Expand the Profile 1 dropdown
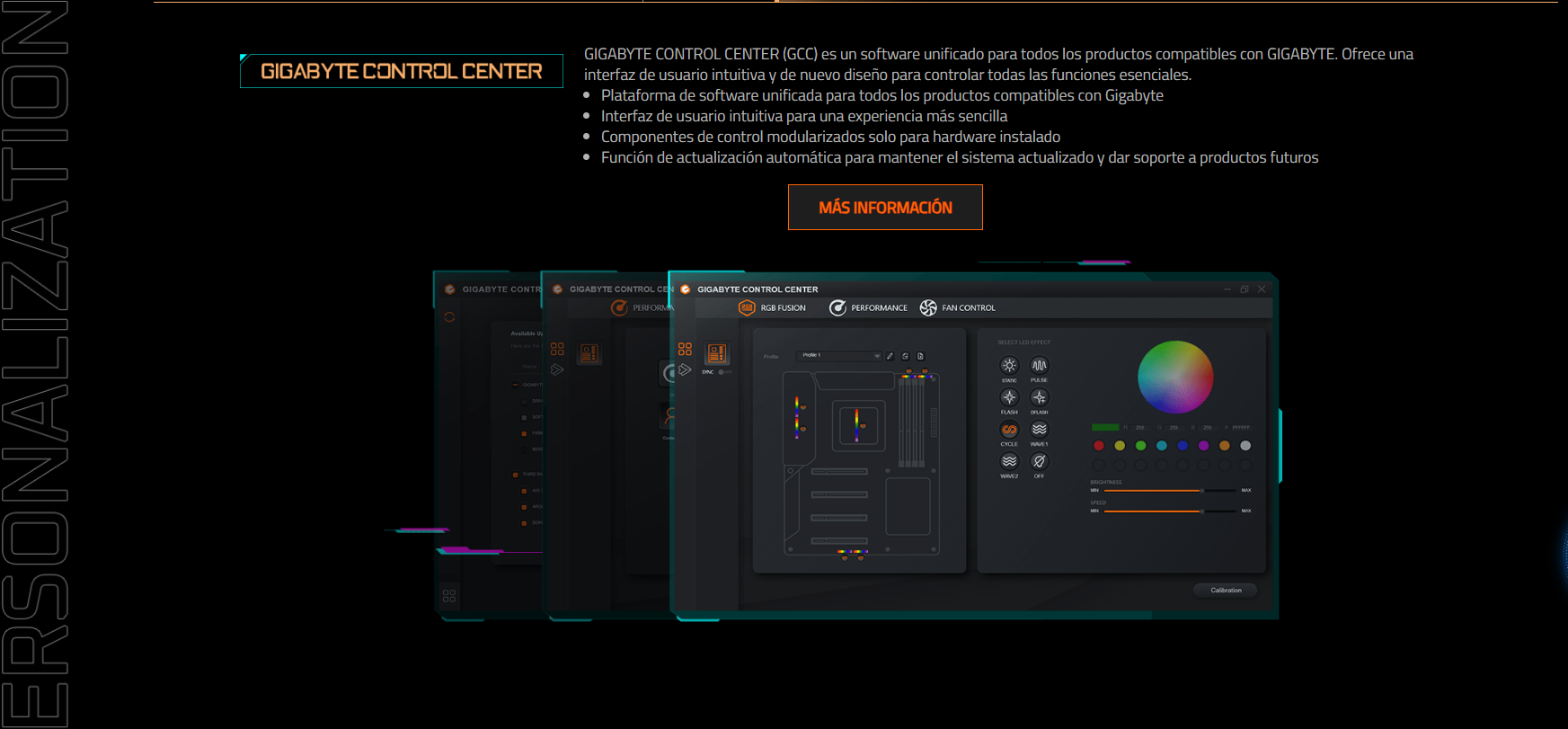Screen dimensions: 1568x729 coord(839,356)
